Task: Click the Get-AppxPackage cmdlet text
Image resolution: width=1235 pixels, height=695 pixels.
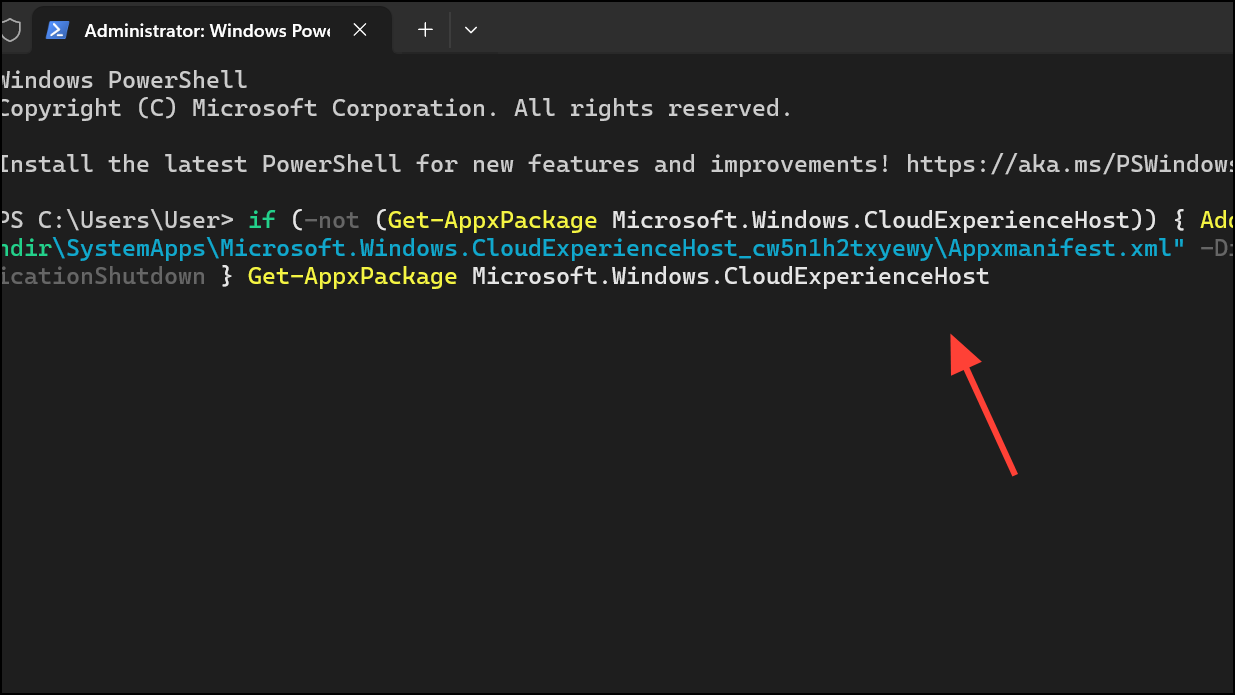Action: [x=490, y=219]
